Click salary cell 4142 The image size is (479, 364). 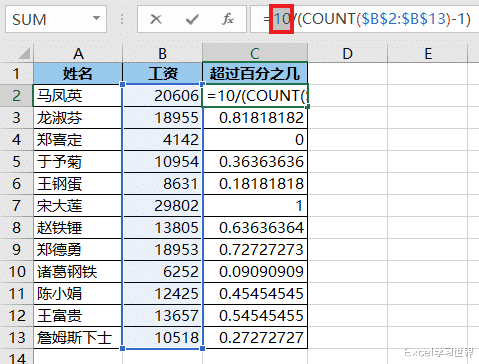click(162, 140)
